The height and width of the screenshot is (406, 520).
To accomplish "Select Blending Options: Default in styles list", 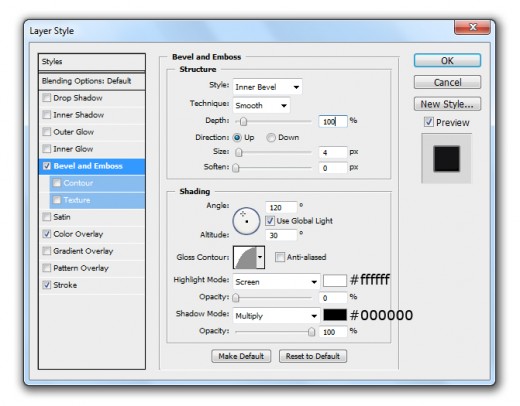I will [x=92, y=81].
